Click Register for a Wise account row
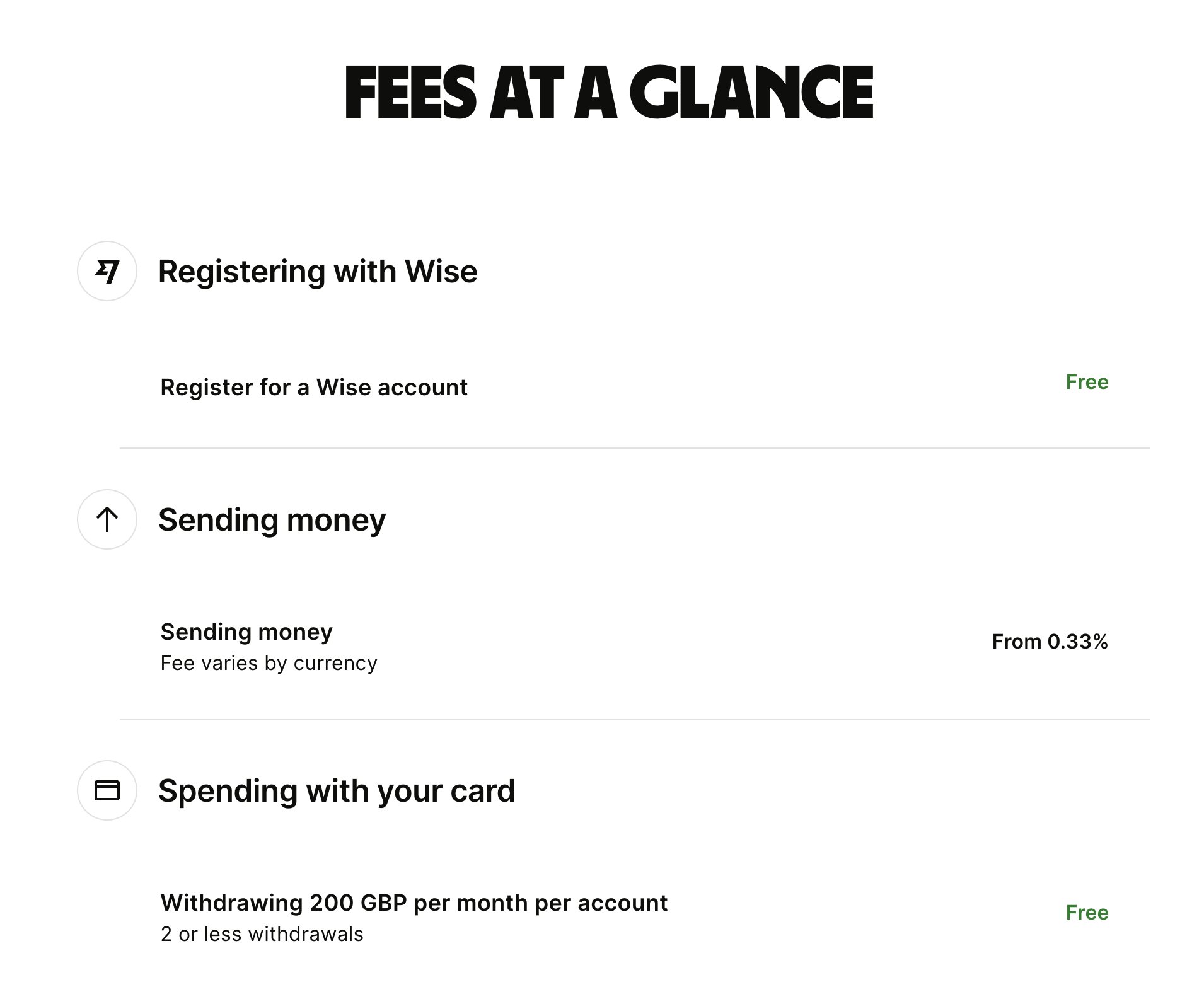Image resolution: width=1204 pixels, height=987 pixels. coord(635,386)
